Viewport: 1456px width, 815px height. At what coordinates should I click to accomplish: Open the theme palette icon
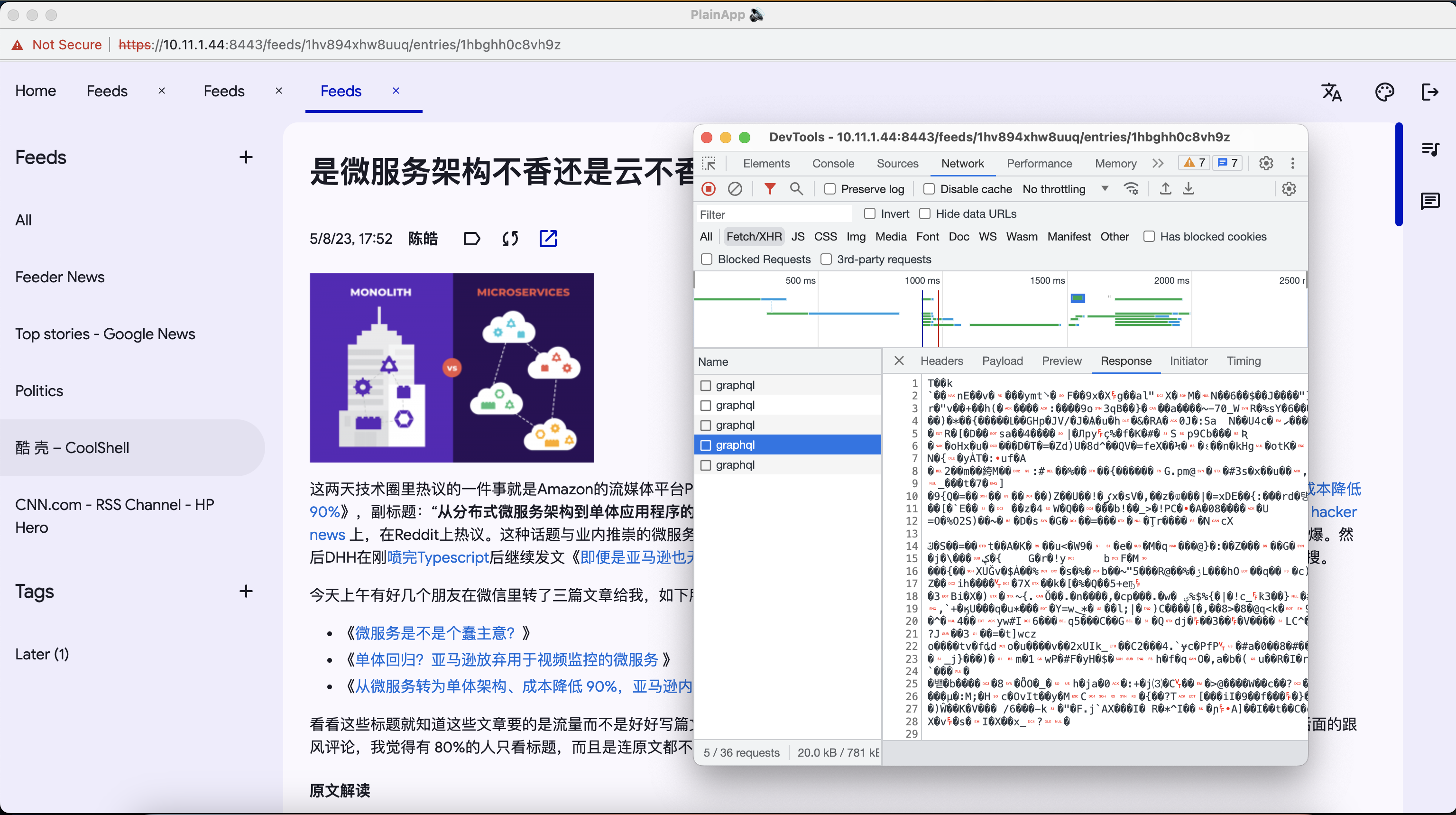[1384, 92]
